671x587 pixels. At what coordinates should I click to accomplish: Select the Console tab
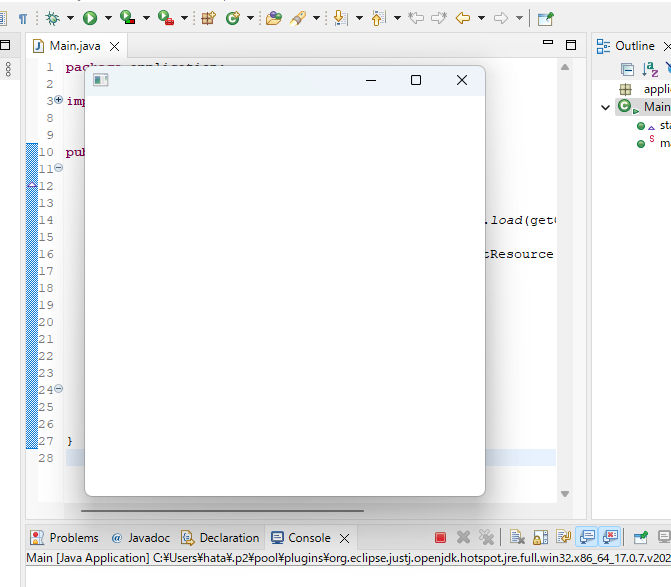(x=301, y=538)
